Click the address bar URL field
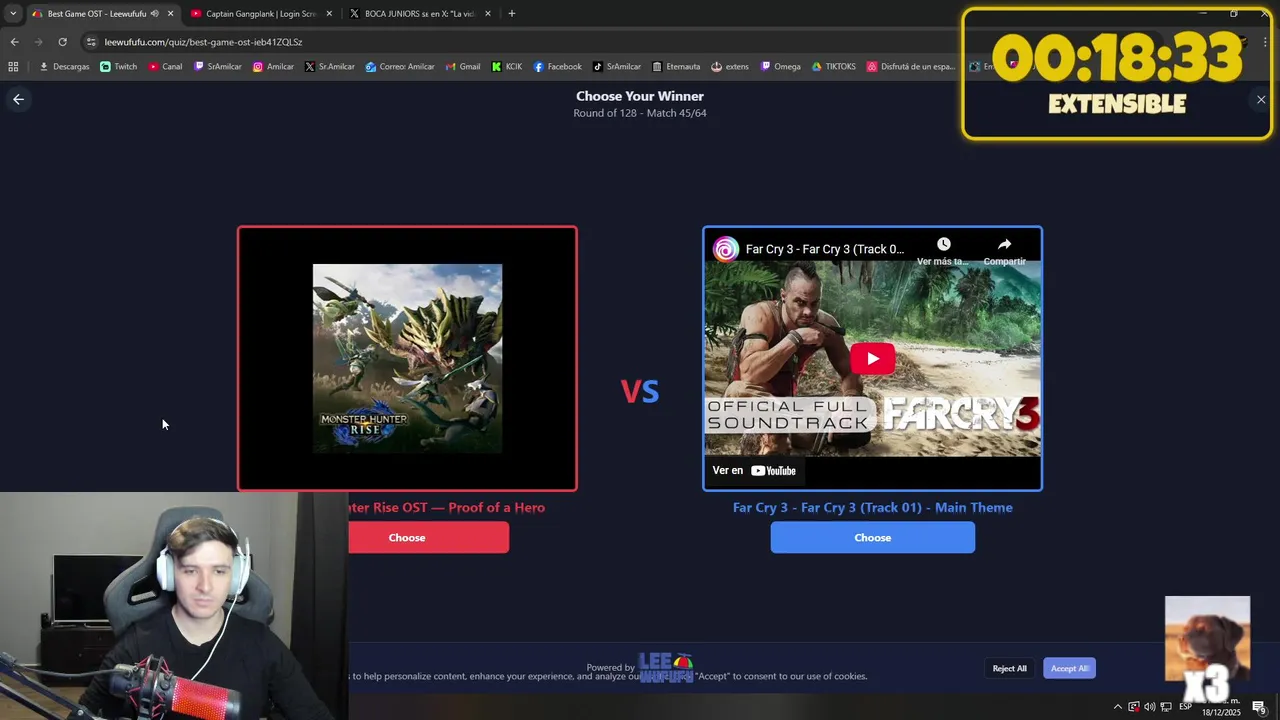1280x720 pixels. click(520, 42)
